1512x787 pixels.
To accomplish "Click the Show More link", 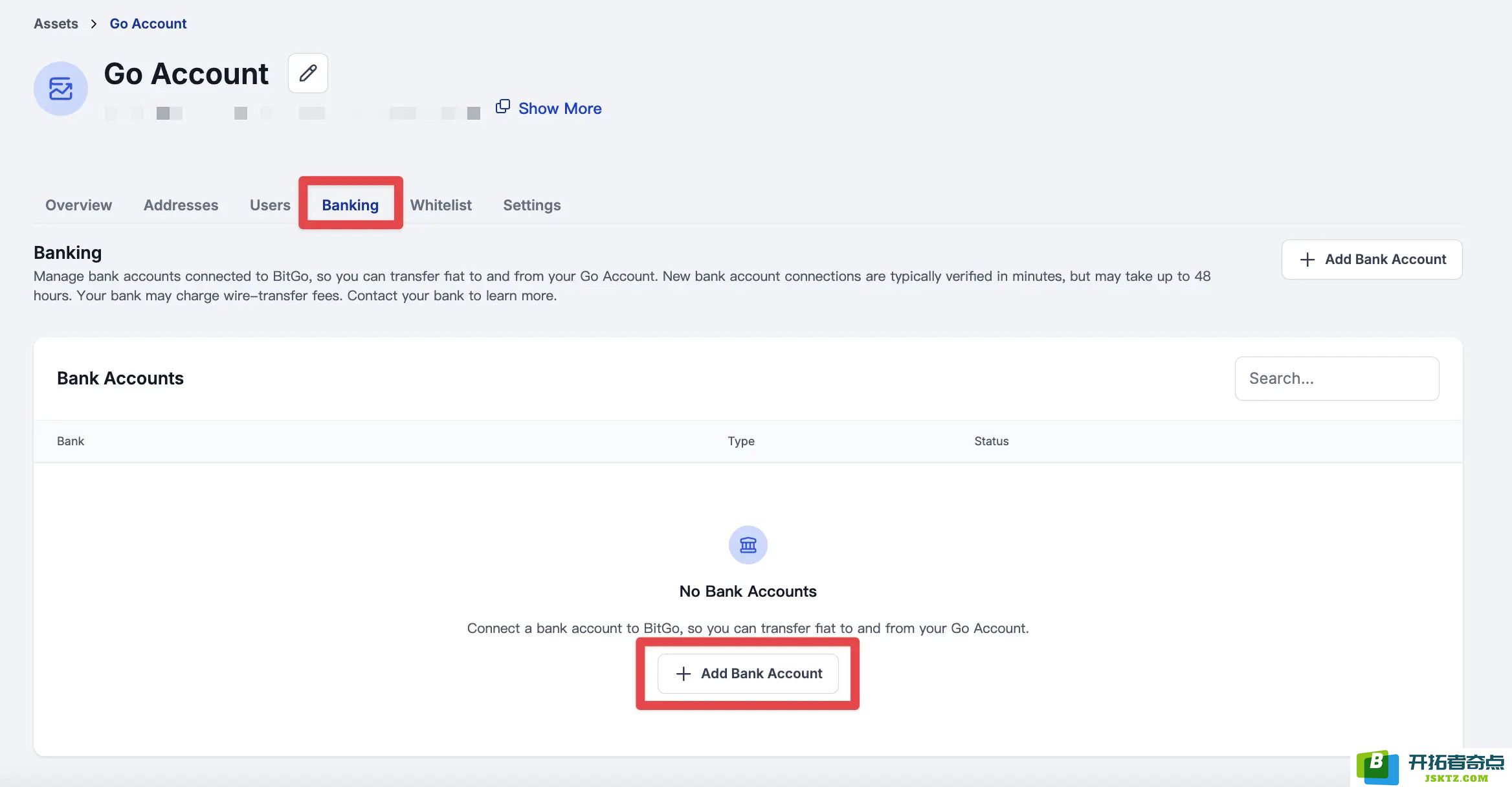I will coord(560,108).
